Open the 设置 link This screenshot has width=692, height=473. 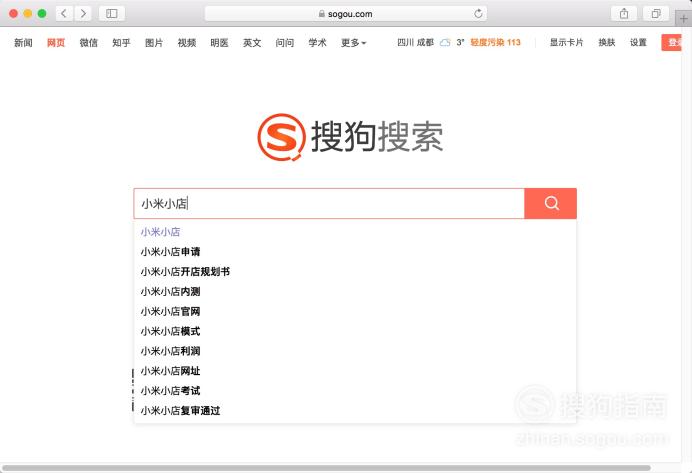coord(638,42)
